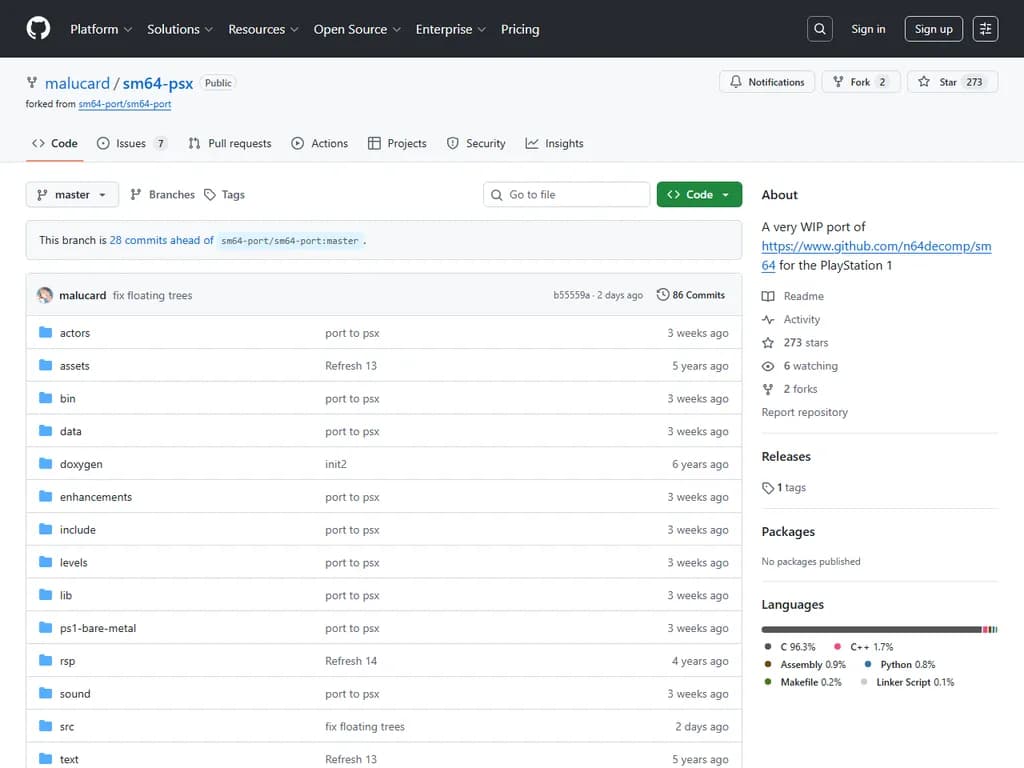1024x768 pixels.
Task: Click the GitHub logo icon
Action: (x=38, y=29)
